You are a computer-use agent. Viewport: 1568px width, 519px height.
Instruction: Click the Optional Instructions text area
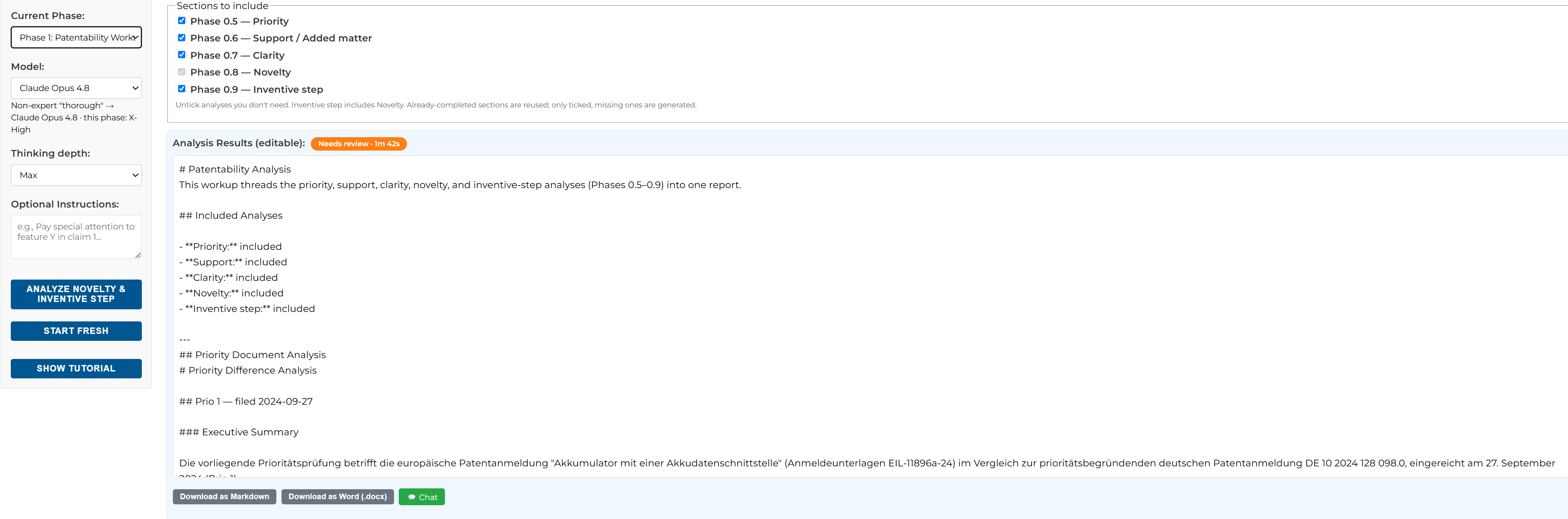click(x=76, y=237)
